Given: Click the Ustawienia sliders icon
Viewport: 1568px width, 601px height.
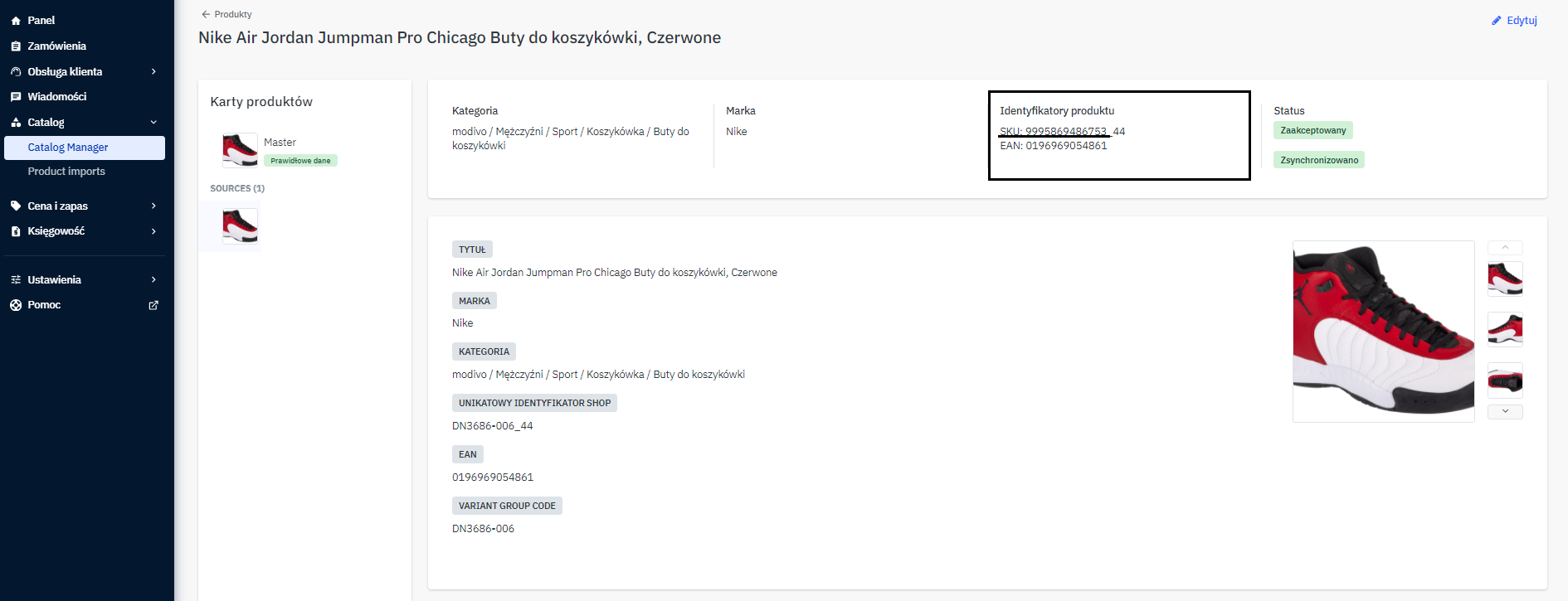Looking at the screenshot, I should tap(16, 280).
